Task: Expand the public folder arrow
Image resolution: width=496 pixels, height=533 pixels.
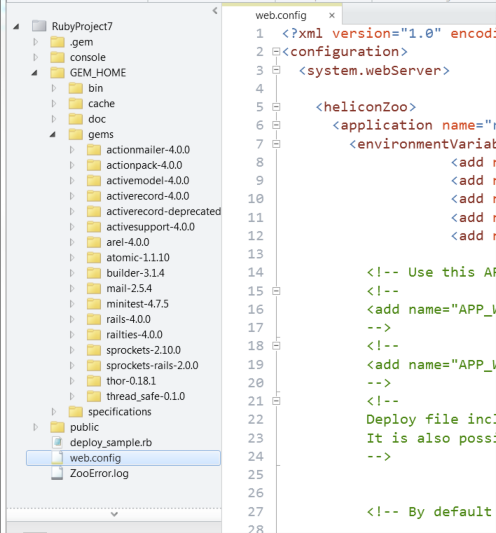Action: [x=35, y=427]
